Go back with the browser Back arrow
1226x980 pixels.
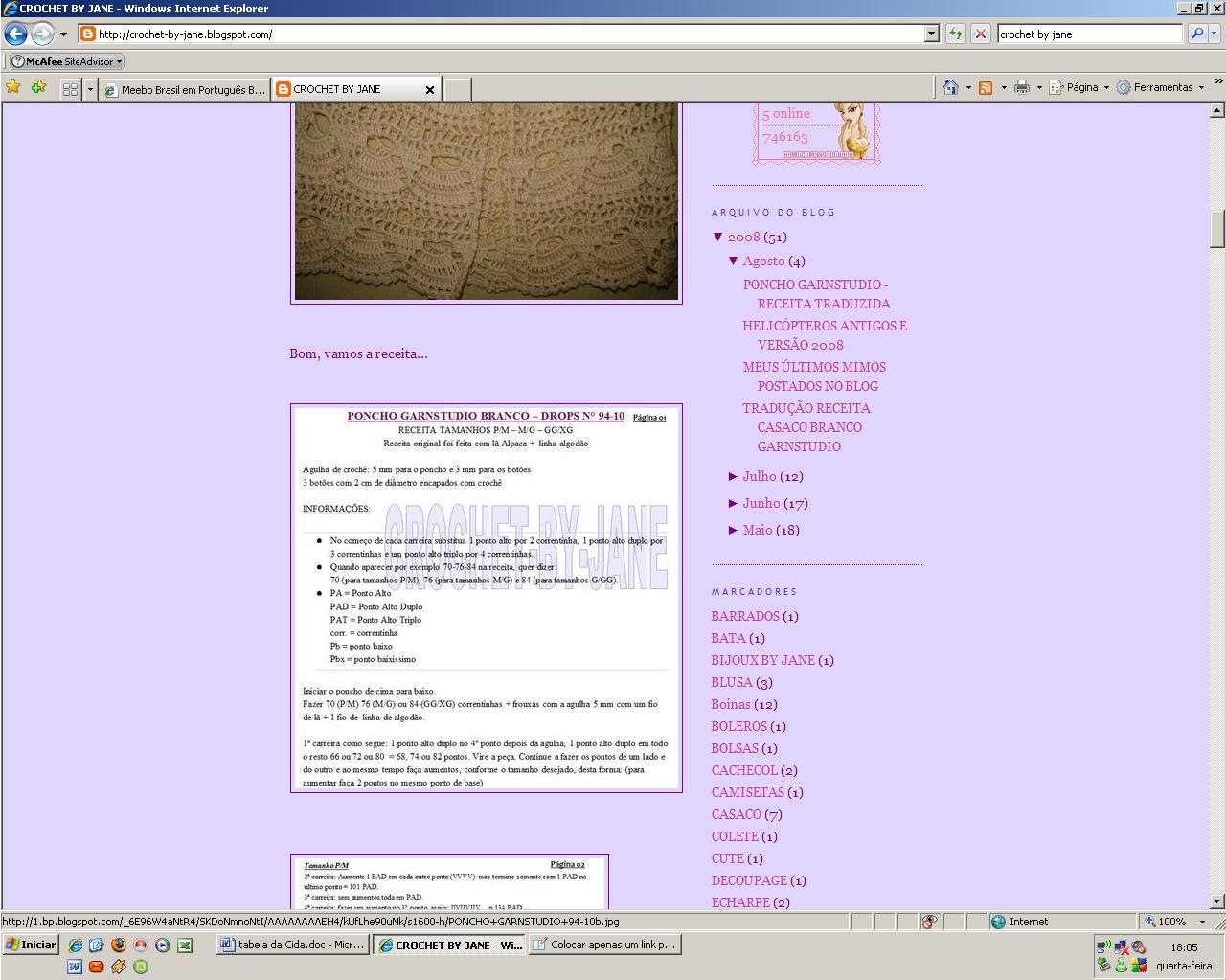coord(15,34)
